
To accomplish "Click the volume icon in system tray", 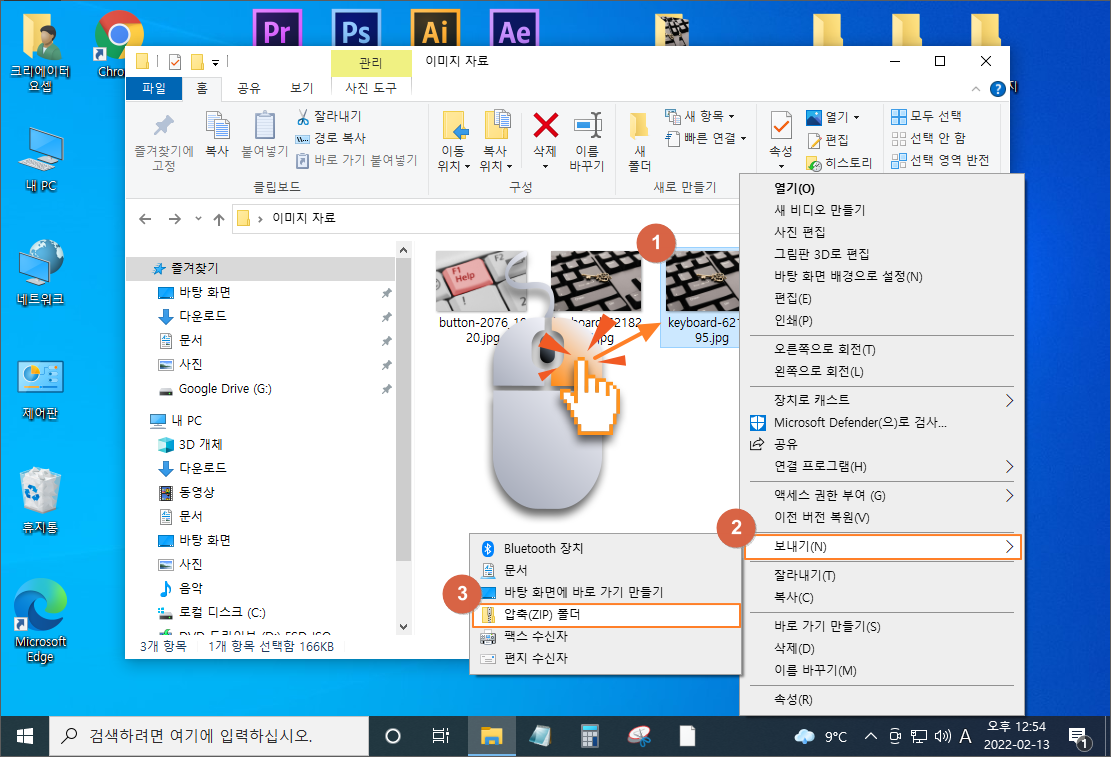I will point(942,736).
